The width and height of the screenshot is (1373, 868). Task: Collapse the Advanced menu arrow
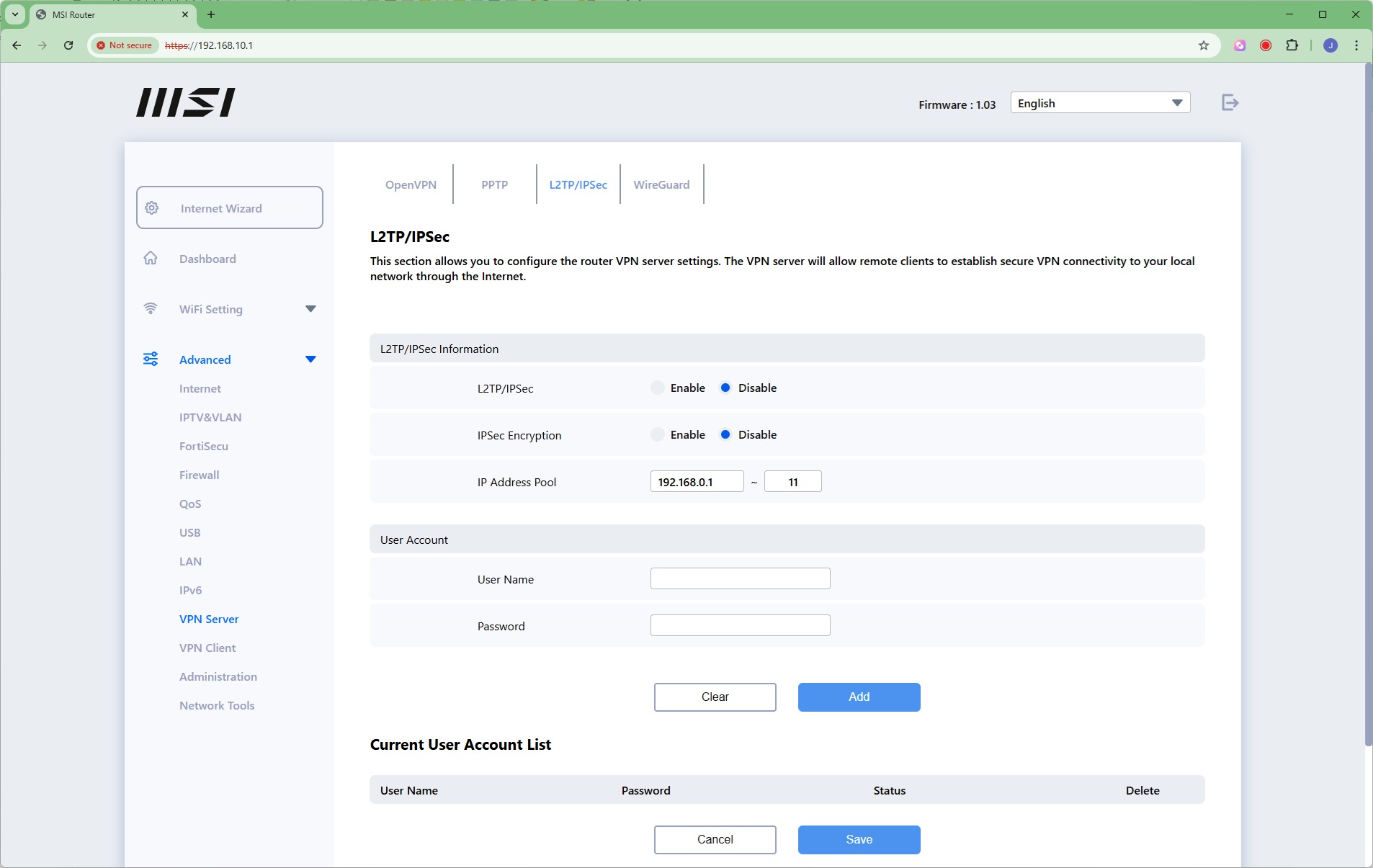click(310, 359)
